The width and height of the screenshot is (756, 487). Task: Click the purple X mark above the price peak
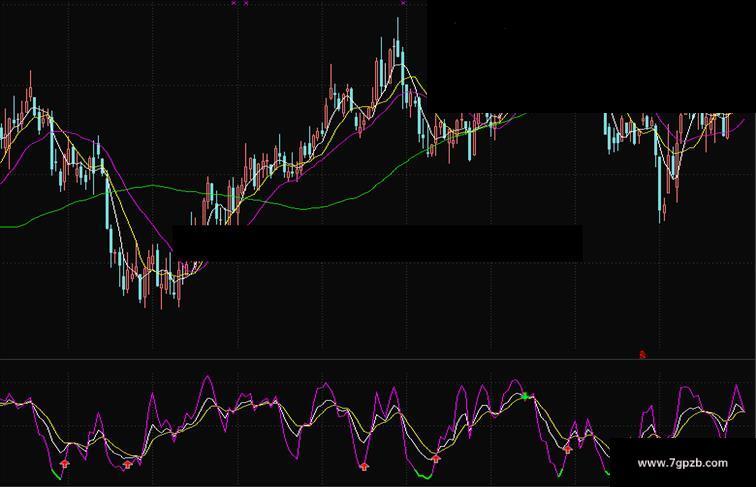coord(404,3)
